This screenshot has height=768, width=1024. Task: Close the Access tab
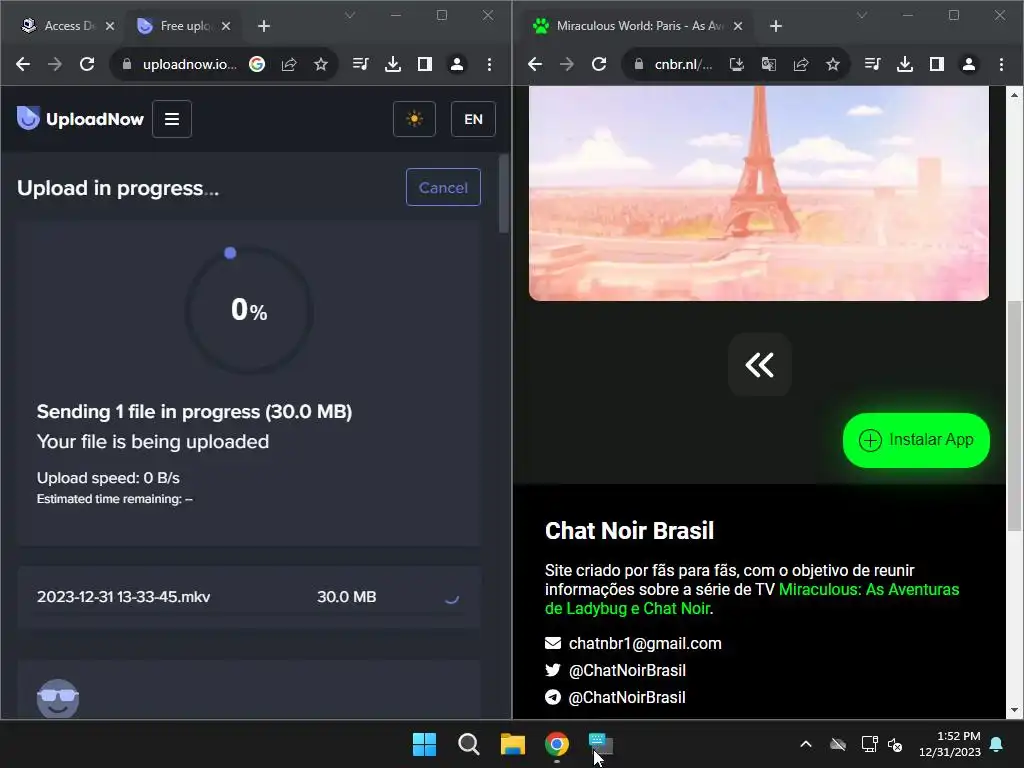pos(110,26)
